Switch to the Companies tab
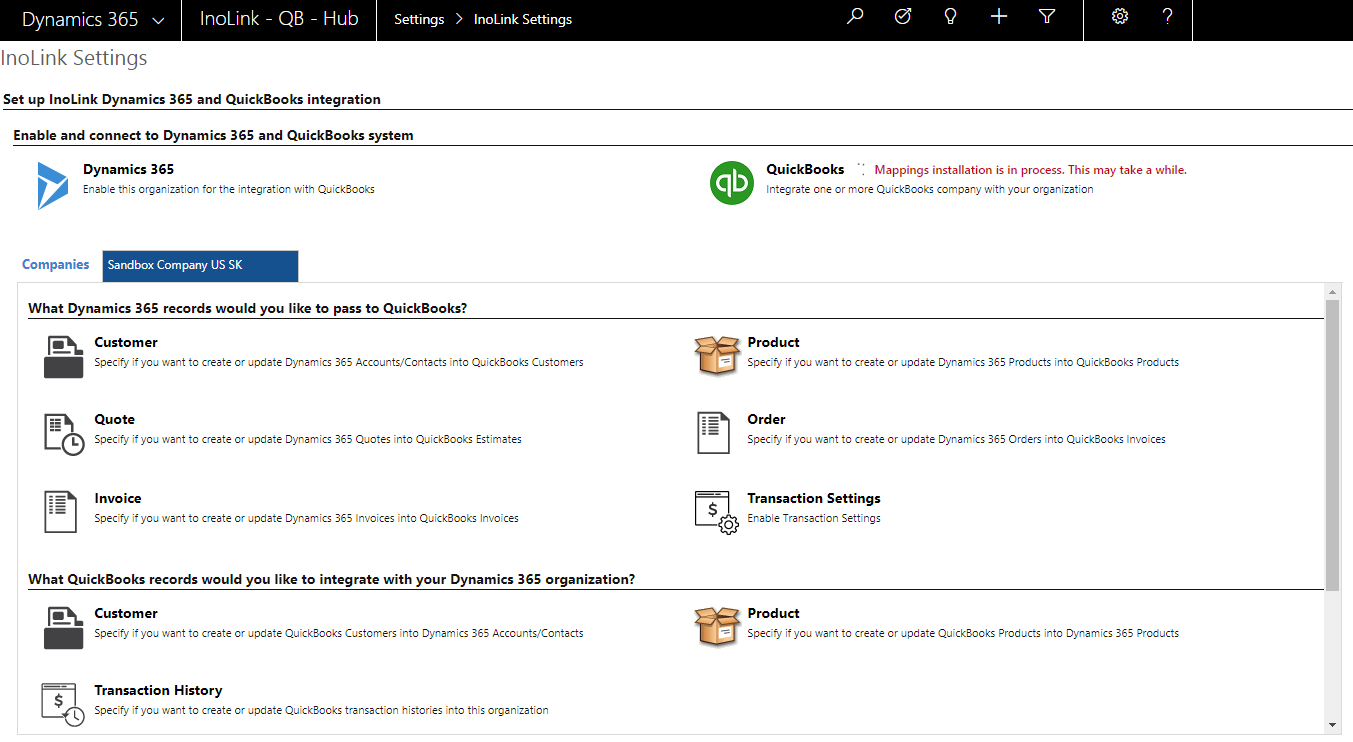The height and width of the screenshot is (742, 1353). coord(56,265)
